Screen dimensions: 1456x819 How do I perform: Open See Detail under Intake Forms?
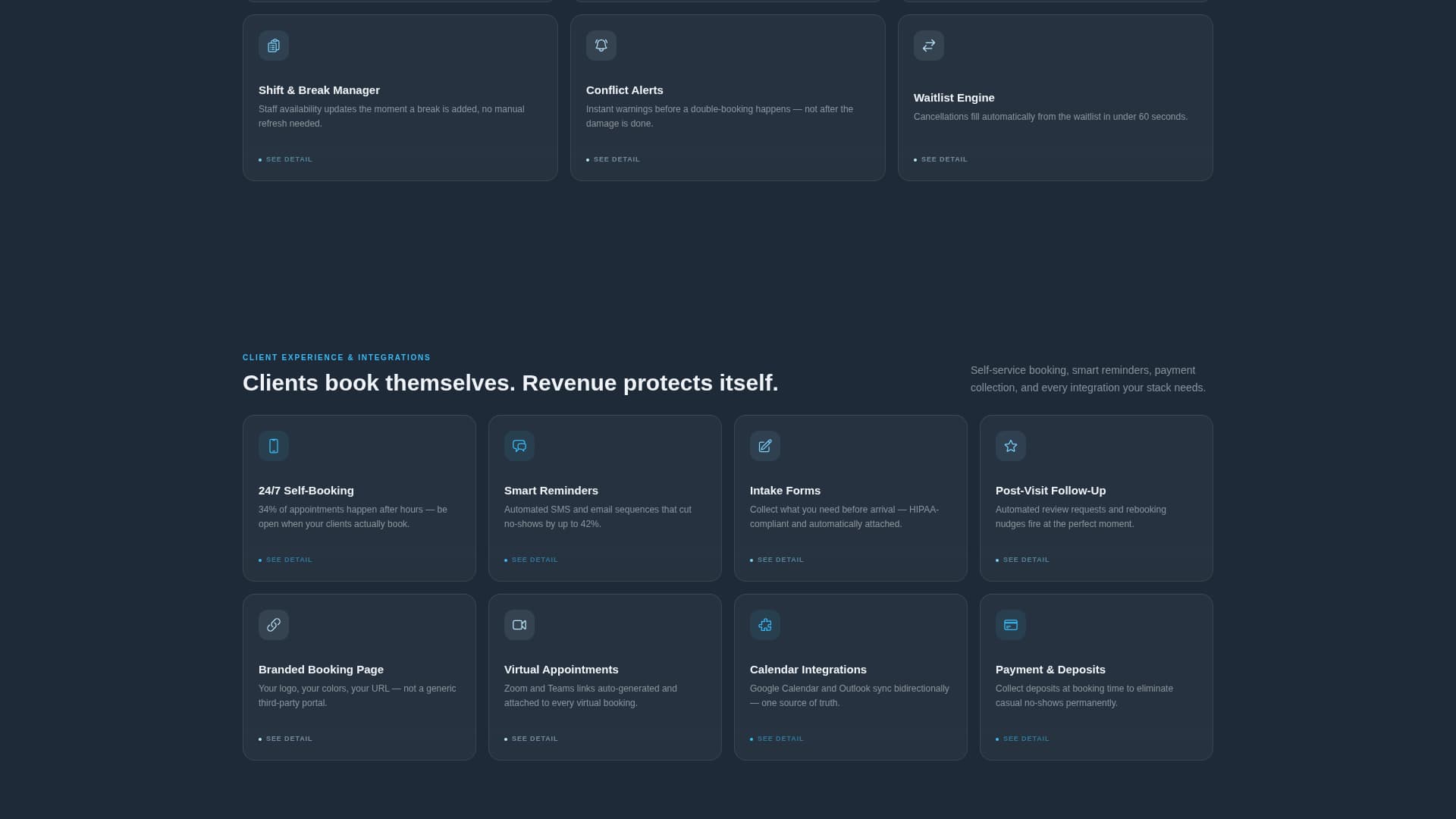click(x=777, y=560)
